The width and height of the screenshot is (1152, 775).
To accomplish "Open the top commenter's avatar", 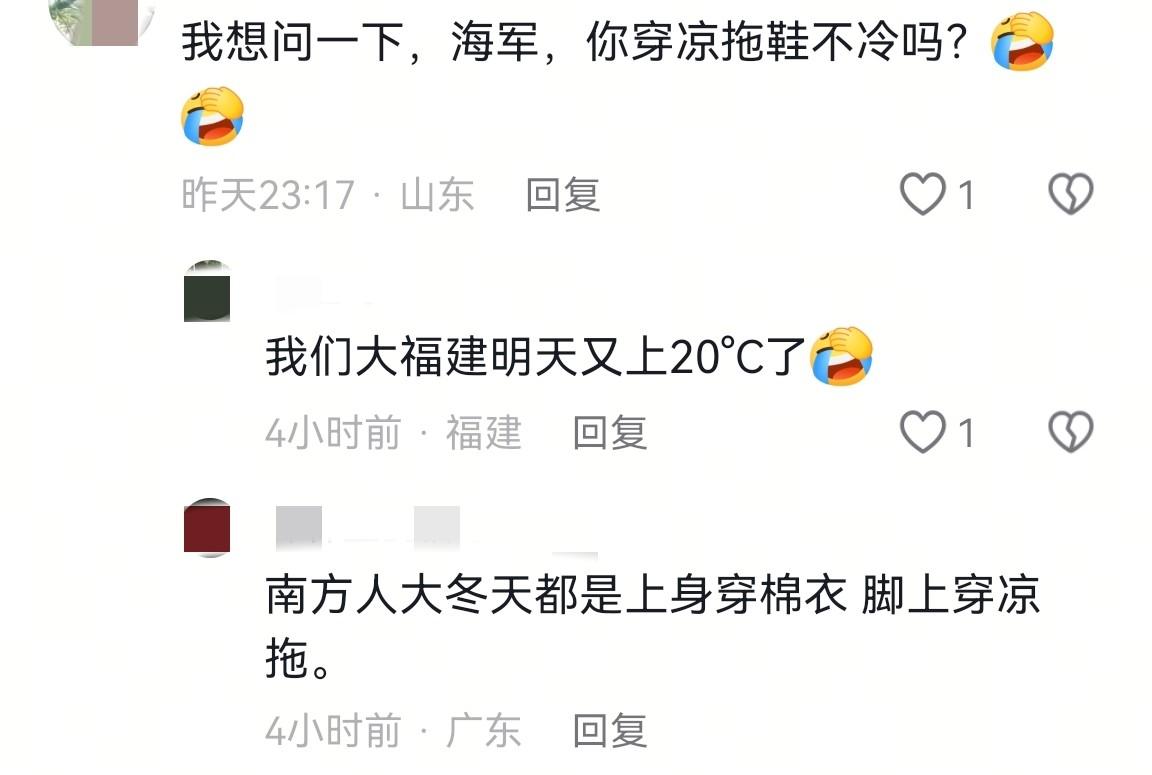I will 99,21.
